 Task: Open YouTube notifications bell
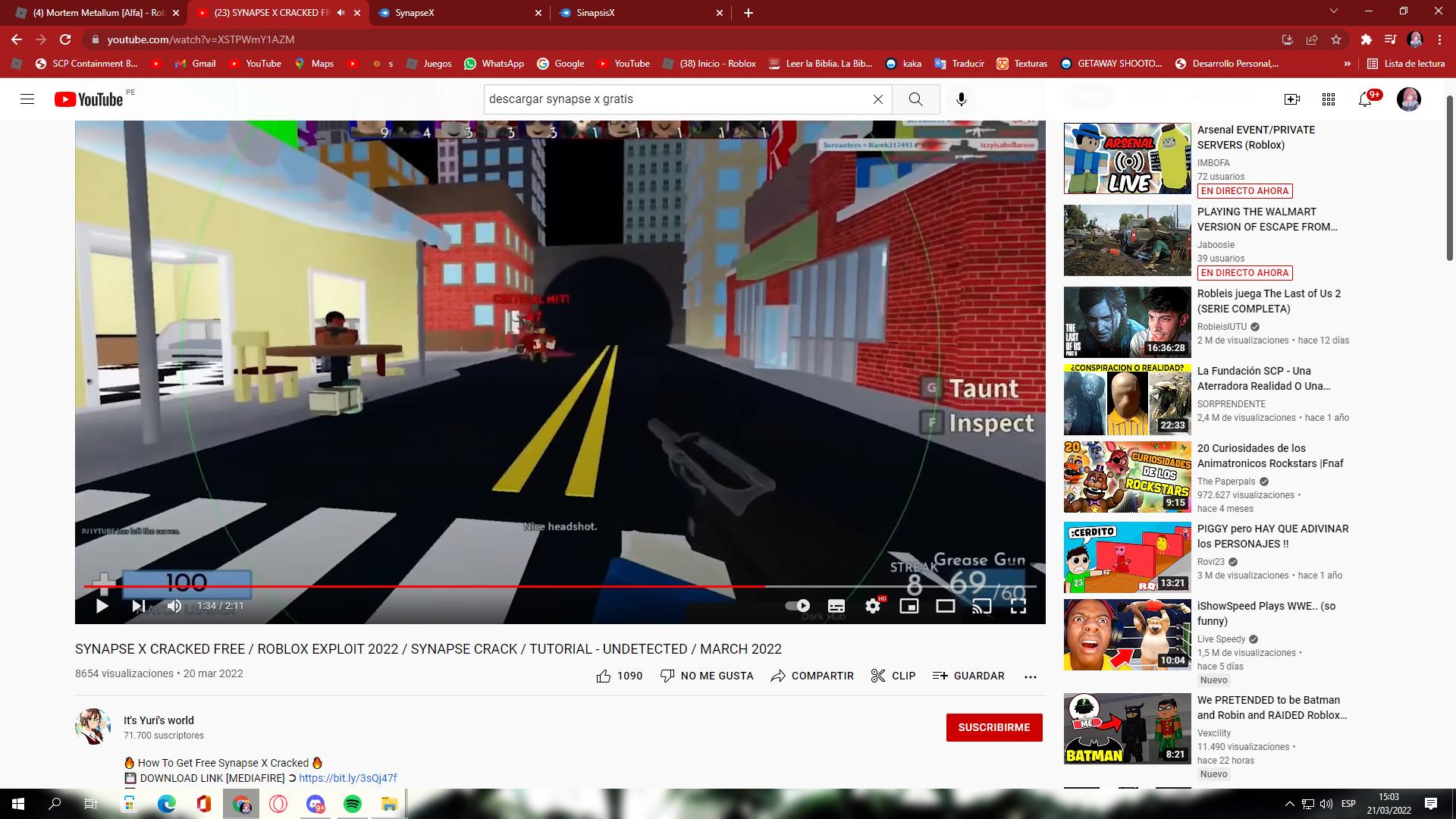[x=1365, y=99]
